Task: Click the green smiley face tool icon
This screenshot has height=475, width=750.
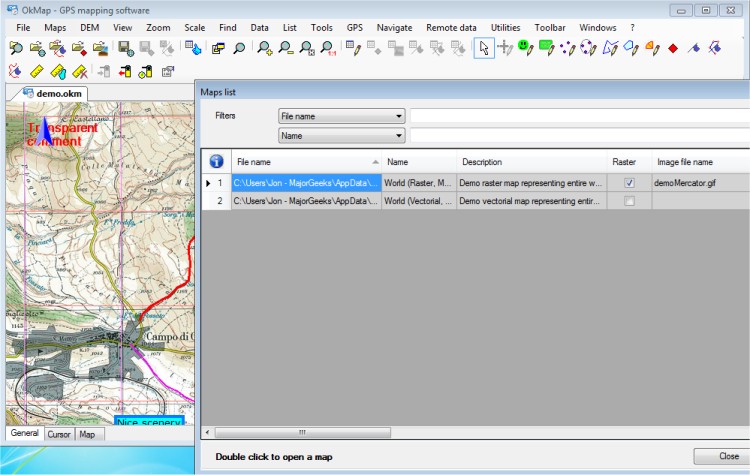Action: point(525,47)
